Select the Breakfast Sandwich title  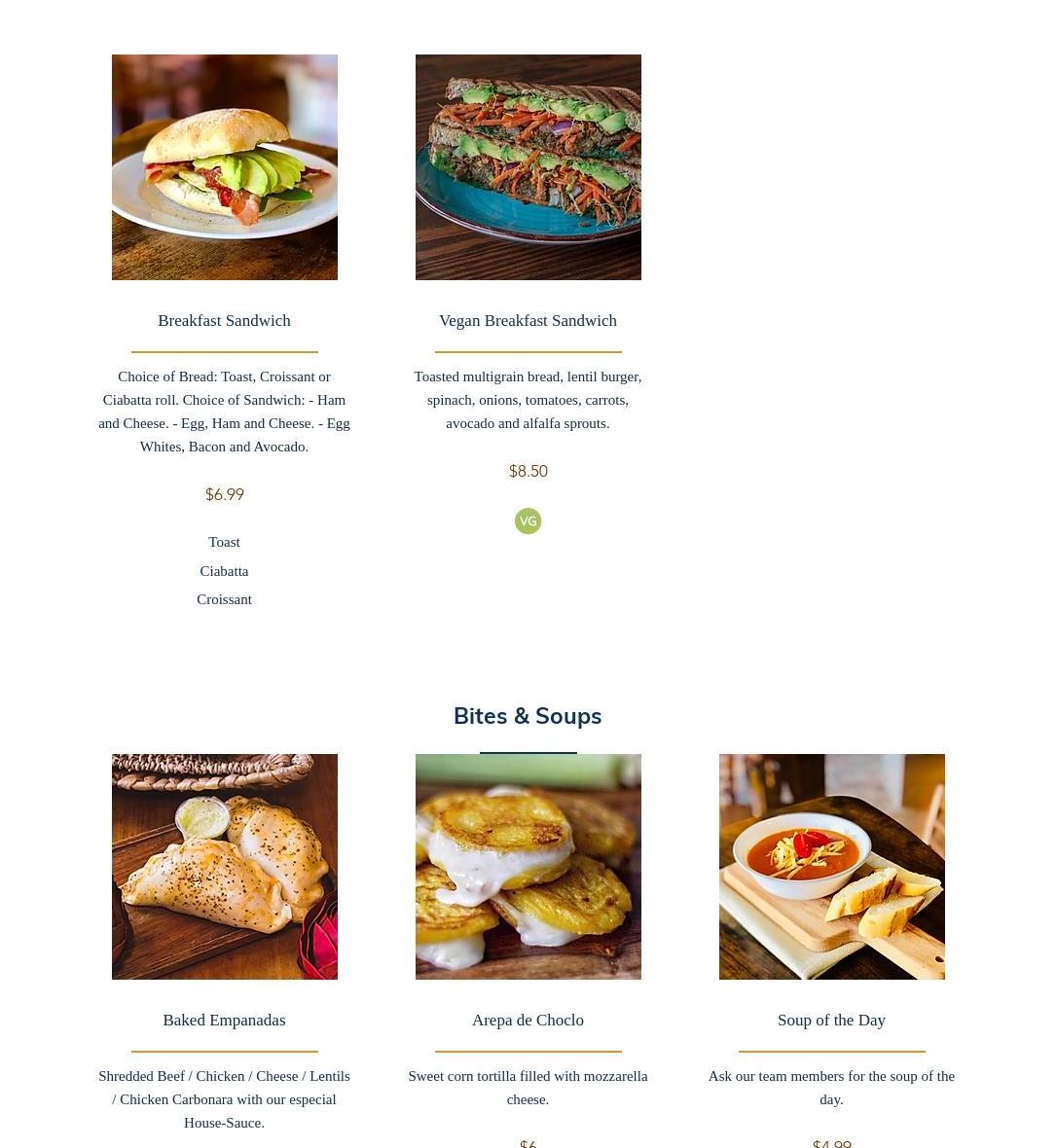(224, 321)
